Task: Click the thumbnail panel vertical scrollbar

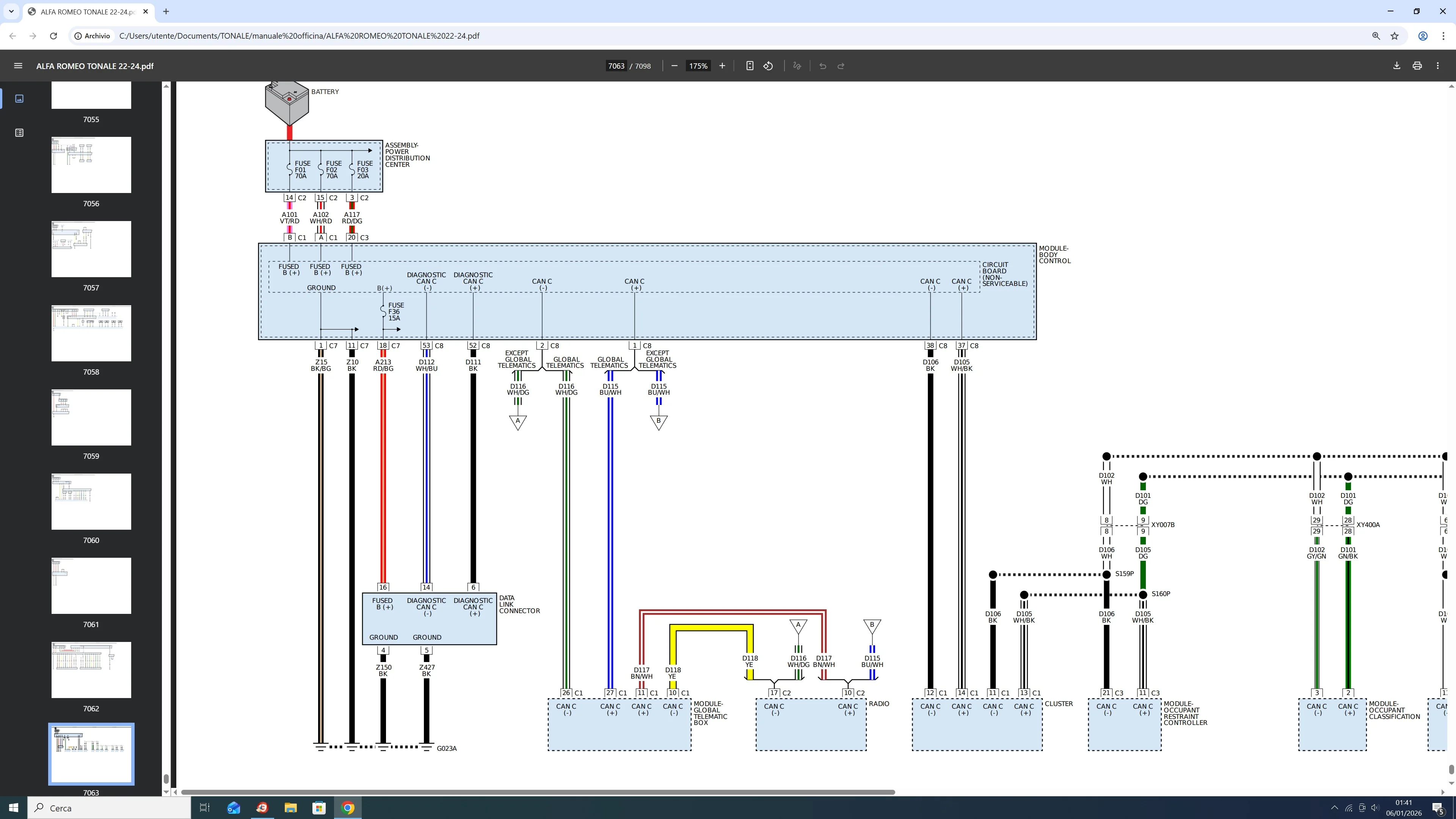Action: click(166, 778)
